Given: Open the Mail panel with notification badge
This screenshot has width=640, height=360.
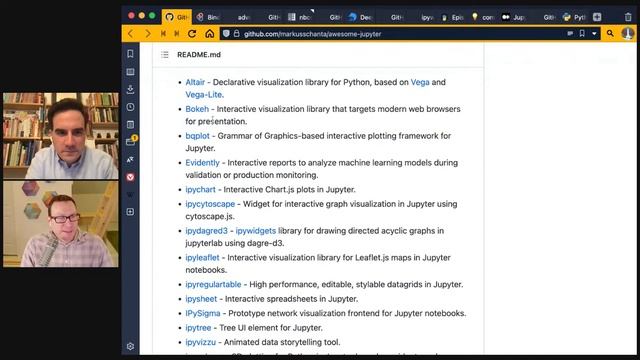Looking at the screenshot, I should coord(131,141).
